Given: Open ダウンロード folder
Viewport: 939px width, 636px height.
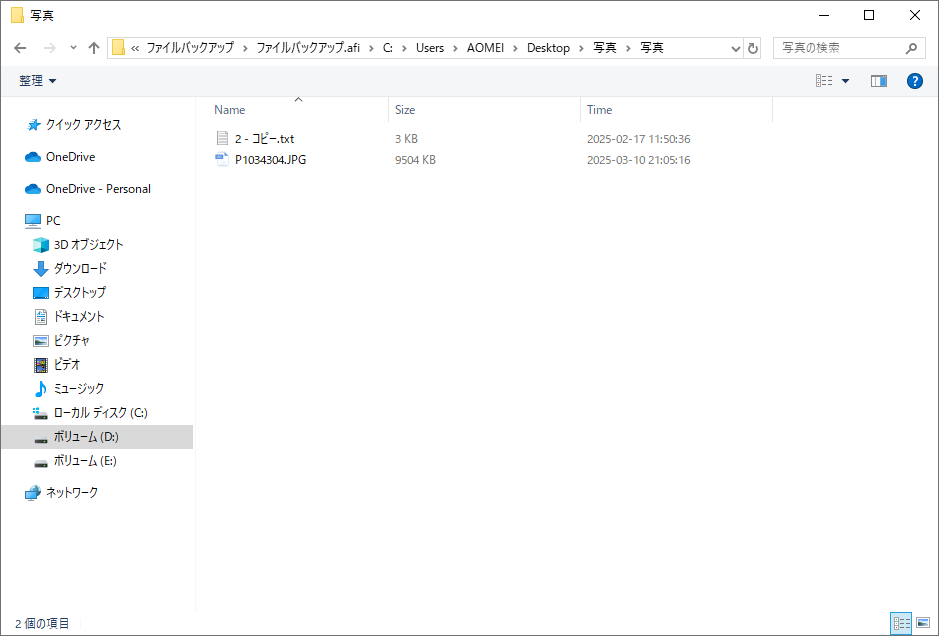Looking at the screenshot, I should [80, 268].
